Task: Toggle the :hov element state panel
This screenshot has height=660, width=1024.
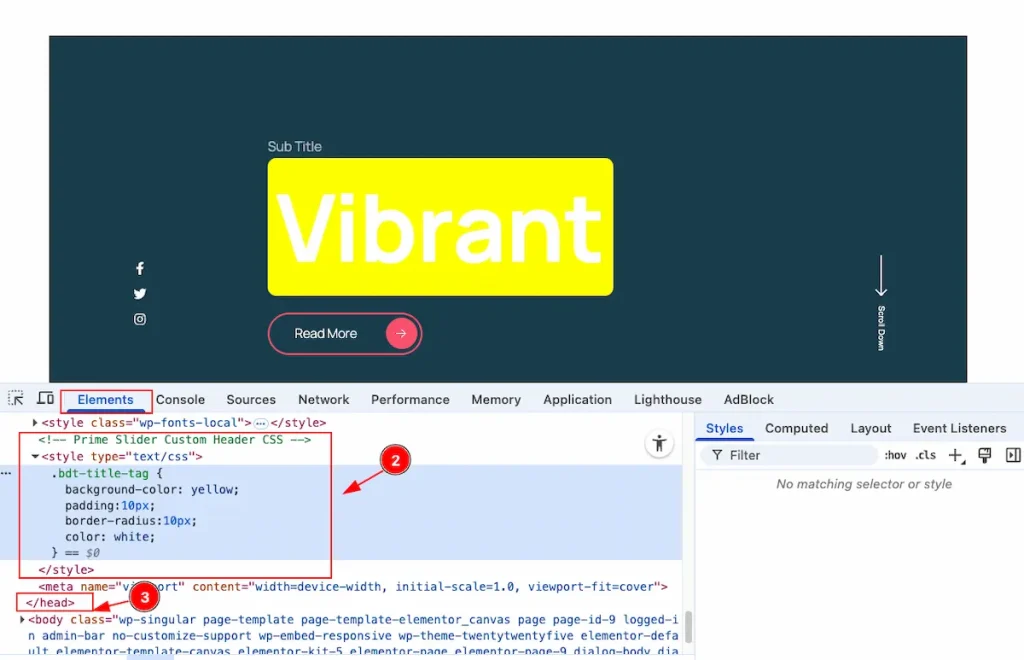Action: click(x=895, y=455)
